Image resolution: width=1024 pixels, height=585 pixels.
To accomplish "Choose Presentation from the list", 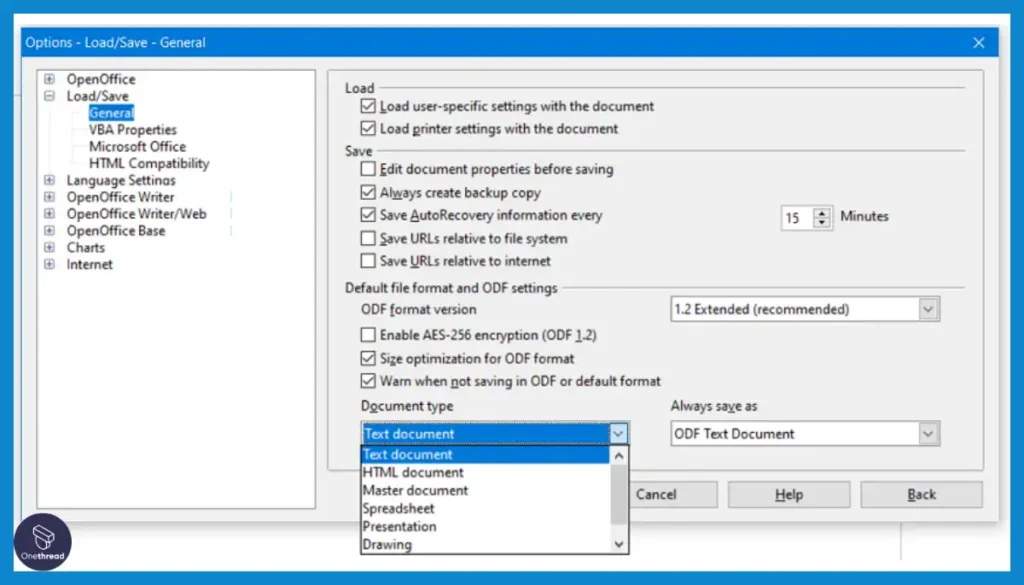I will (x=485, y=526).
